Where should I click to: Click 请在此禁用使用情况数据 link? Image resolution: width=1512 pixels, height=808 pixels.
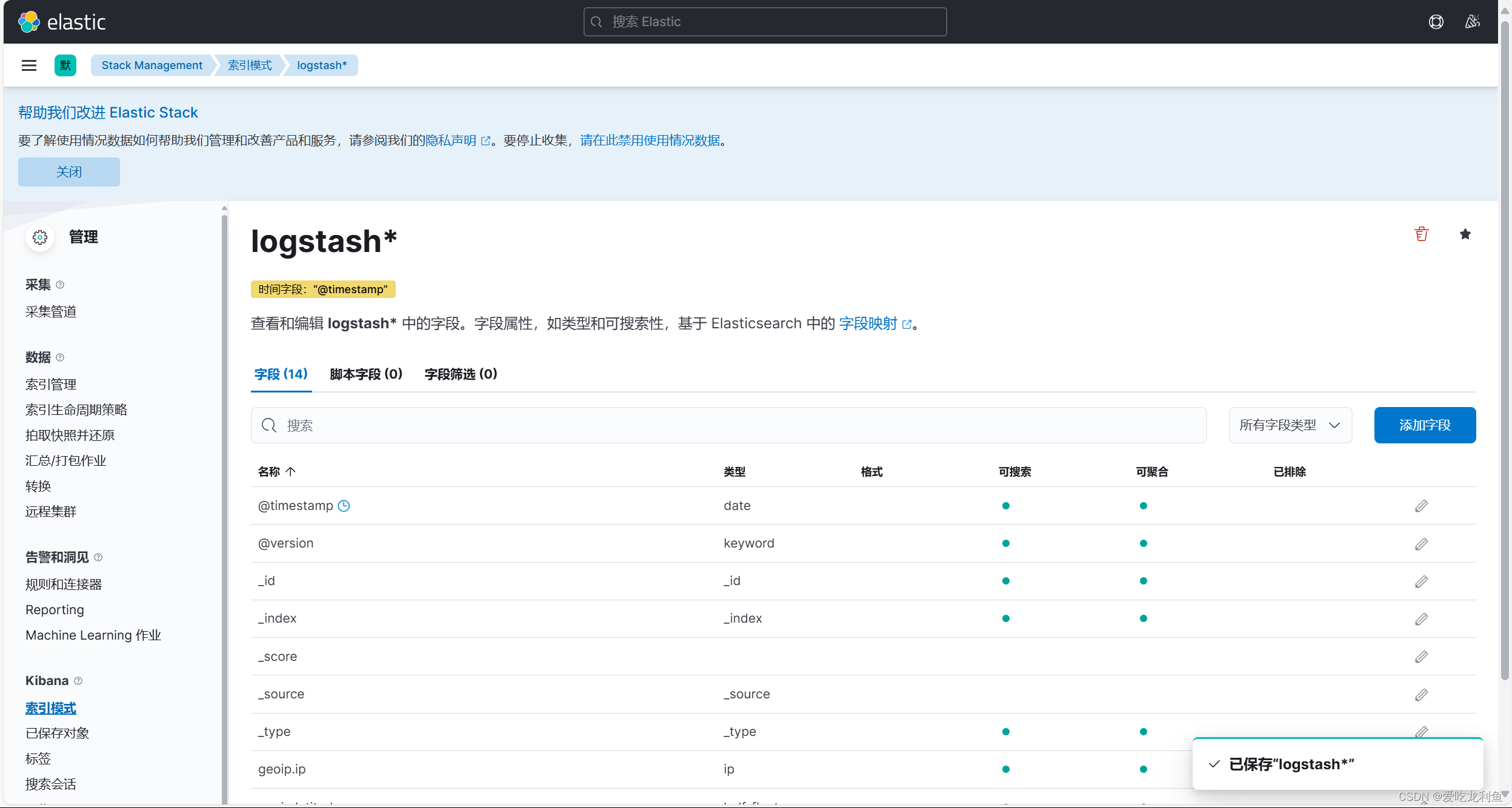[x=650, y=141]
